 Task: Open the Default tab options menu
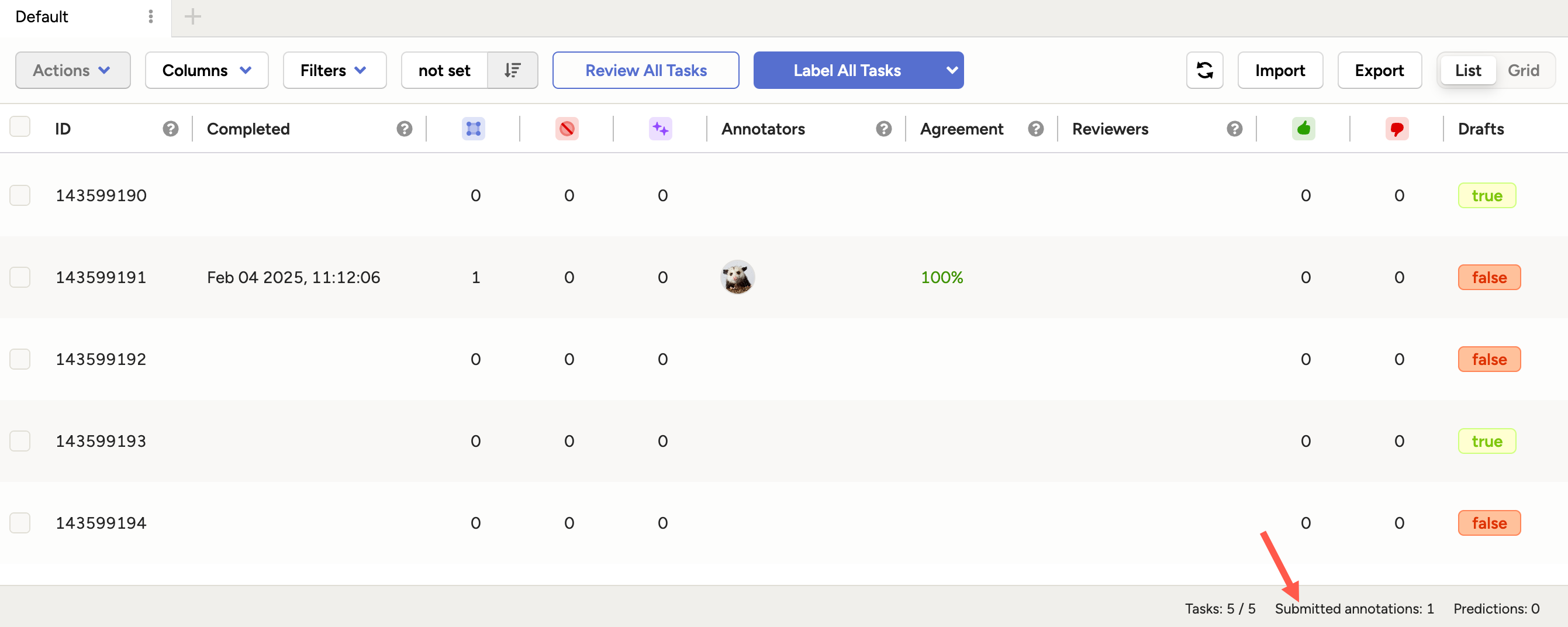151,16
